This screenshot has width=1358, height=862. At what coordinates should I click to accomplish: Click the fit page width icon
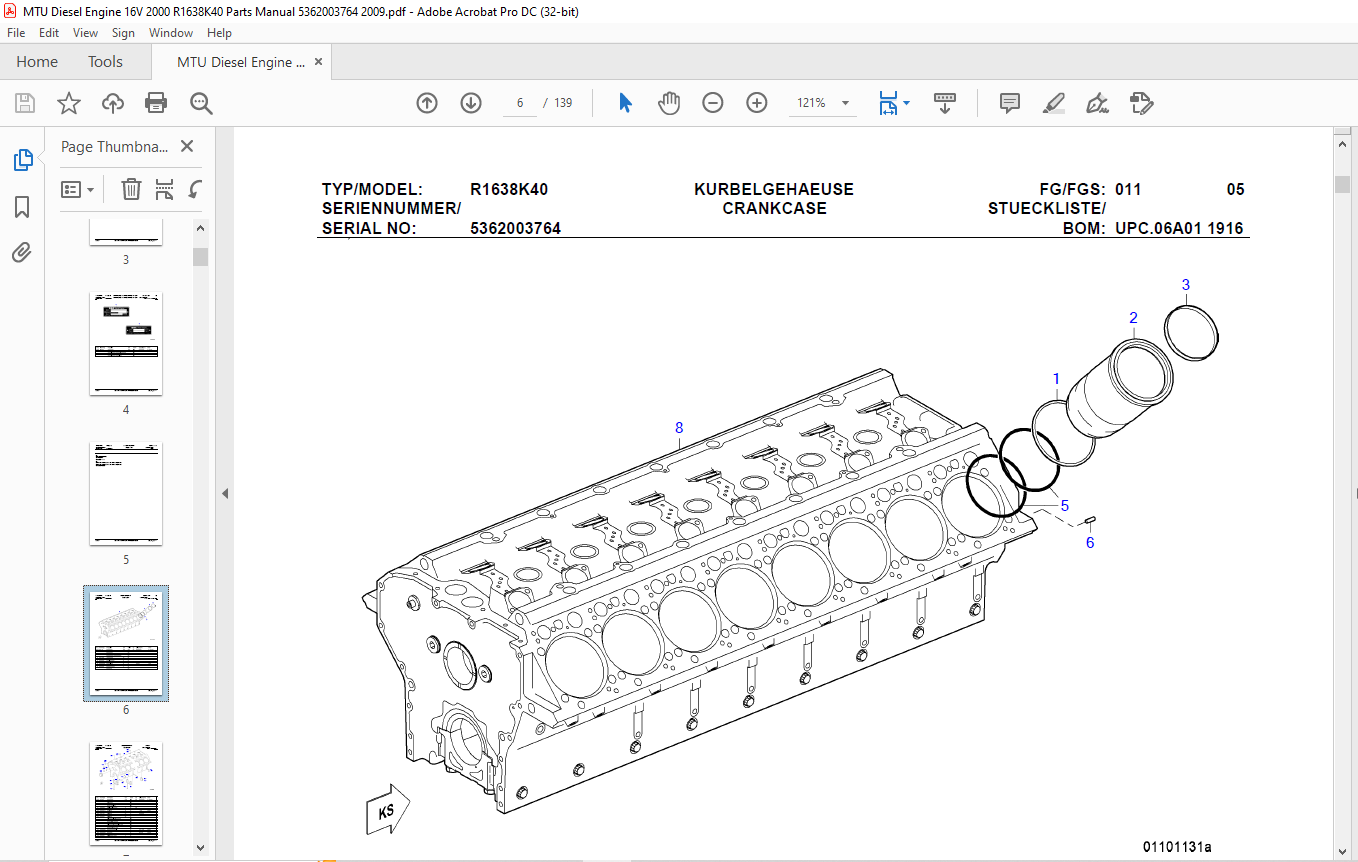coord(888,103)
